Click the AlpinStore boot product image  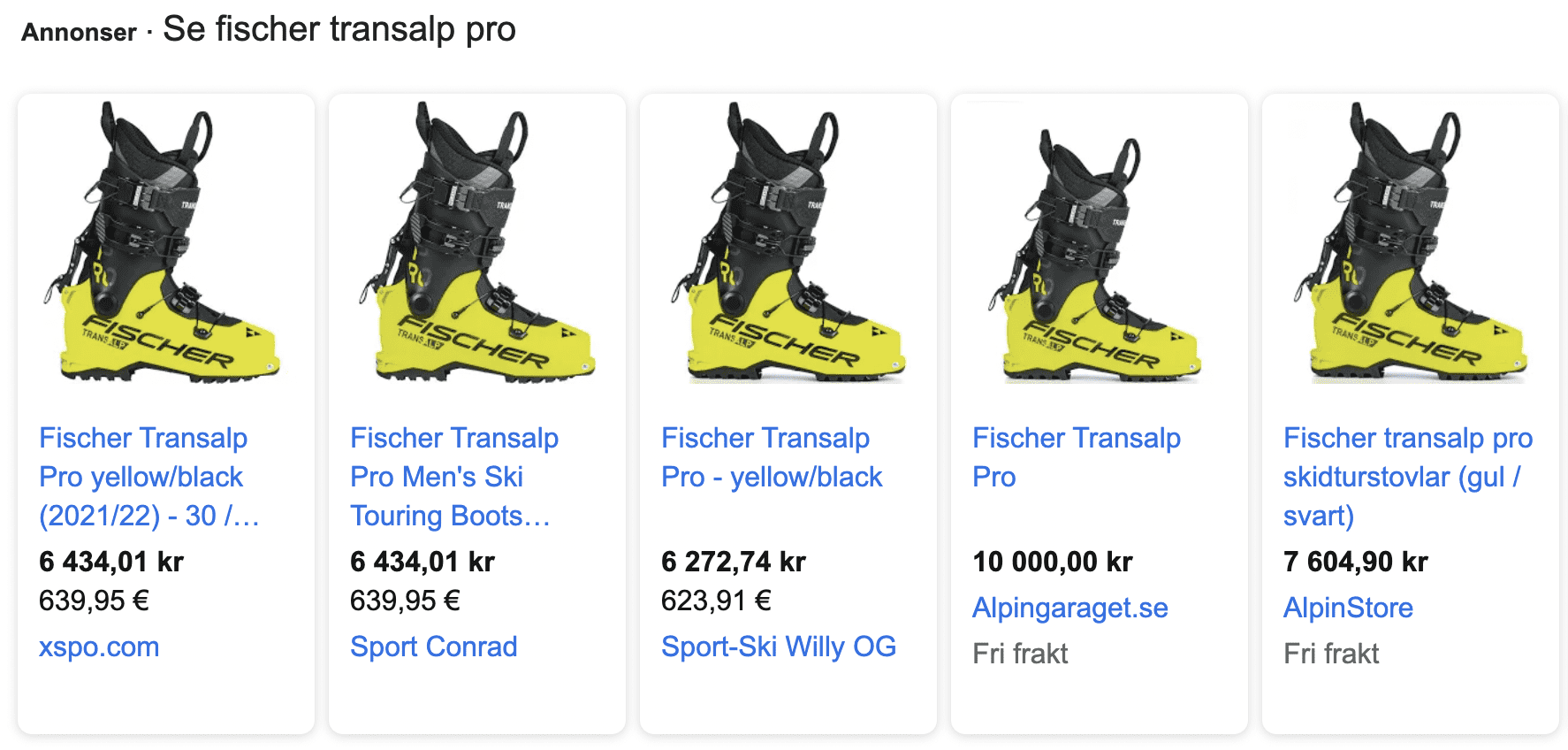pyautogui.click(x=1410, y=242)
